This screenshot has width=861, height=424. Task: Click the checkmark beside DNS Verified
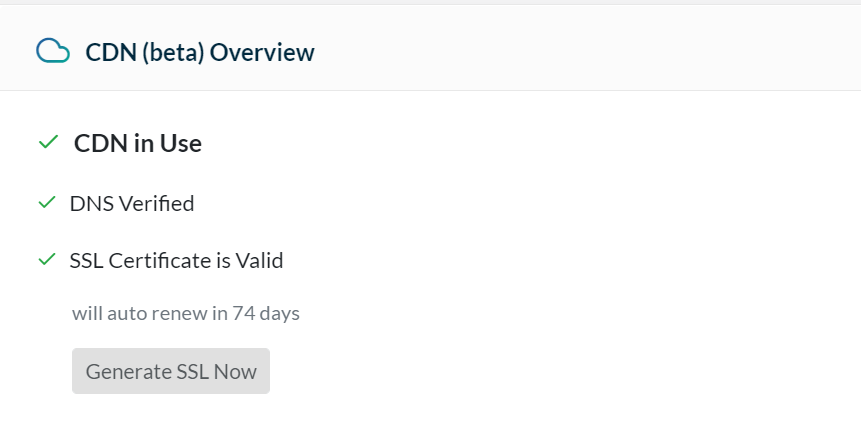point(47,203)
